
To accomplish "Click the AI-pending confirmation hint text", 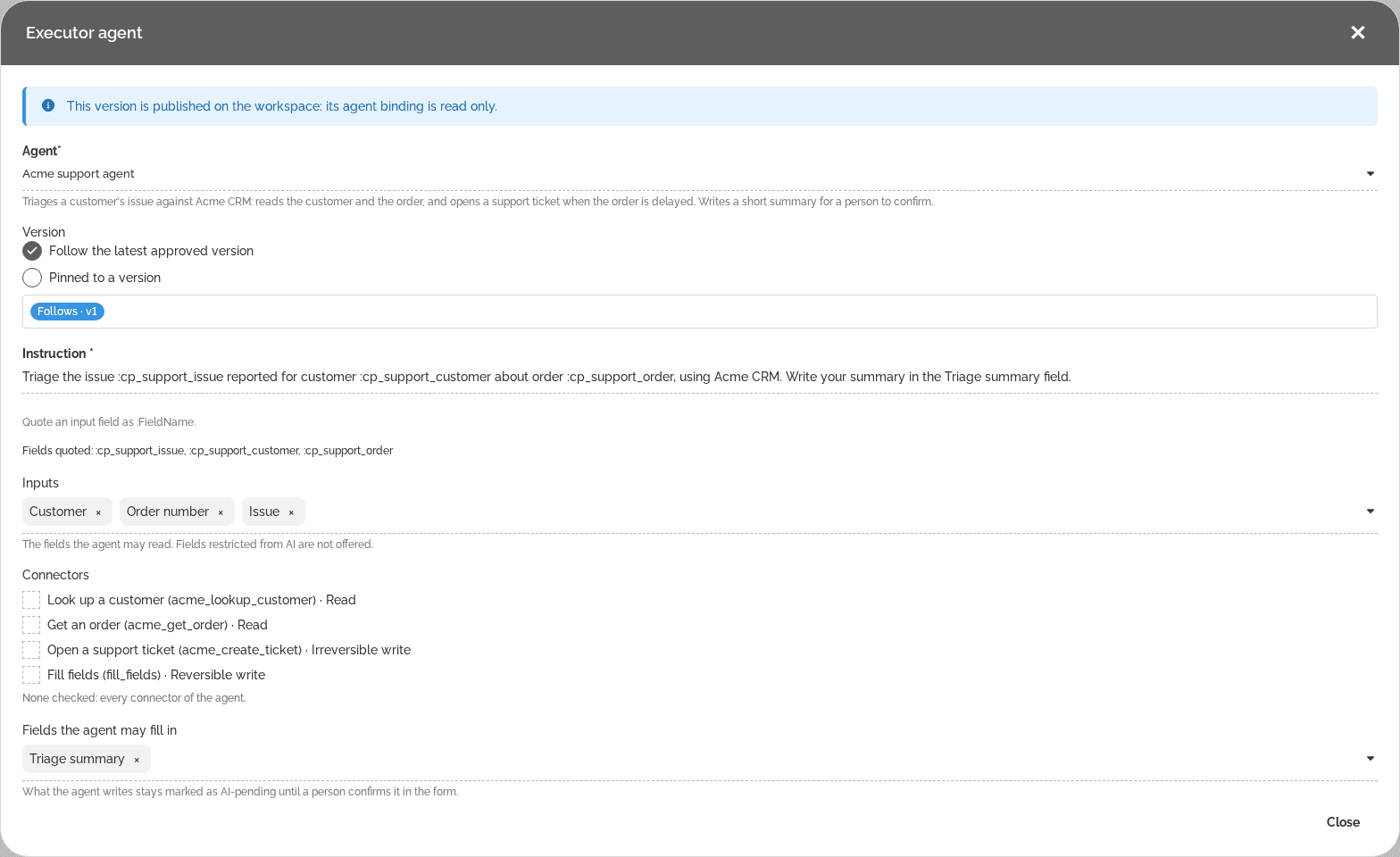I will (x=240, y=792).
